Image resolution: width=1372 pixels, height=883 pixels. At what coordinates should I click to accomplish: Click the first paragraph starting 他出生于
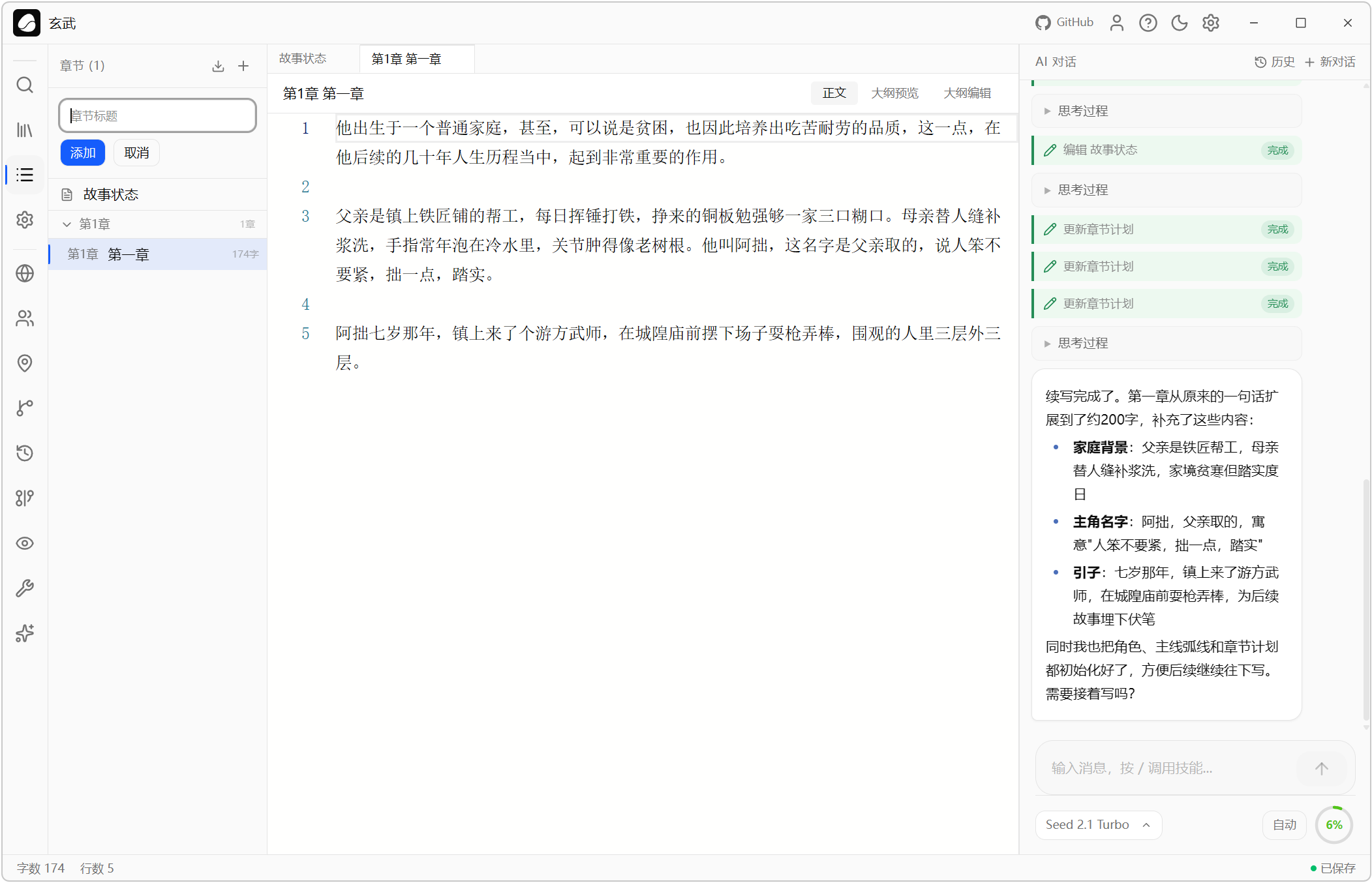point(668,142)
